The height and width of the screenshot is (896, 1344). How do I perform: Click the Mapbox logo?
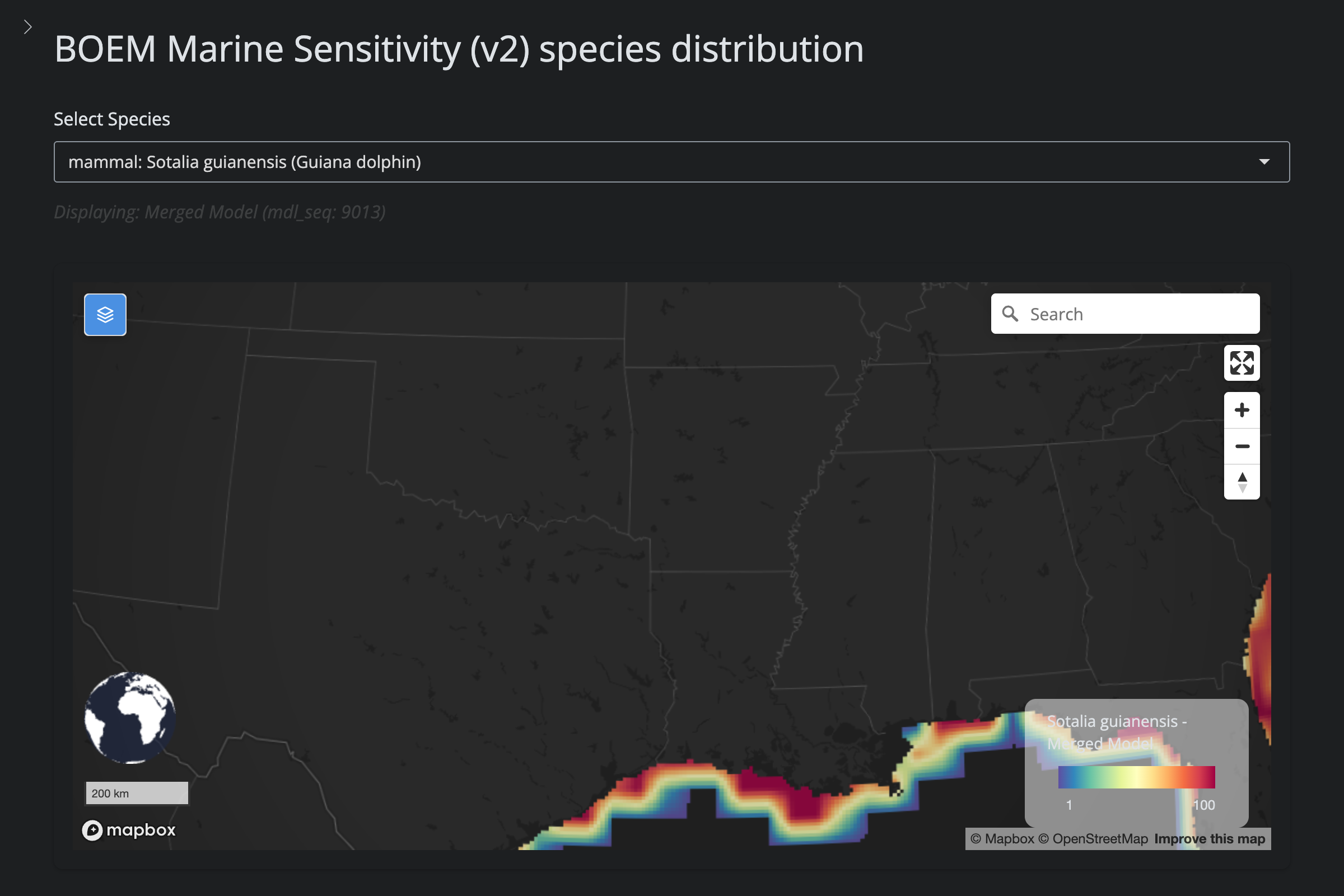(x=129, y=830)
